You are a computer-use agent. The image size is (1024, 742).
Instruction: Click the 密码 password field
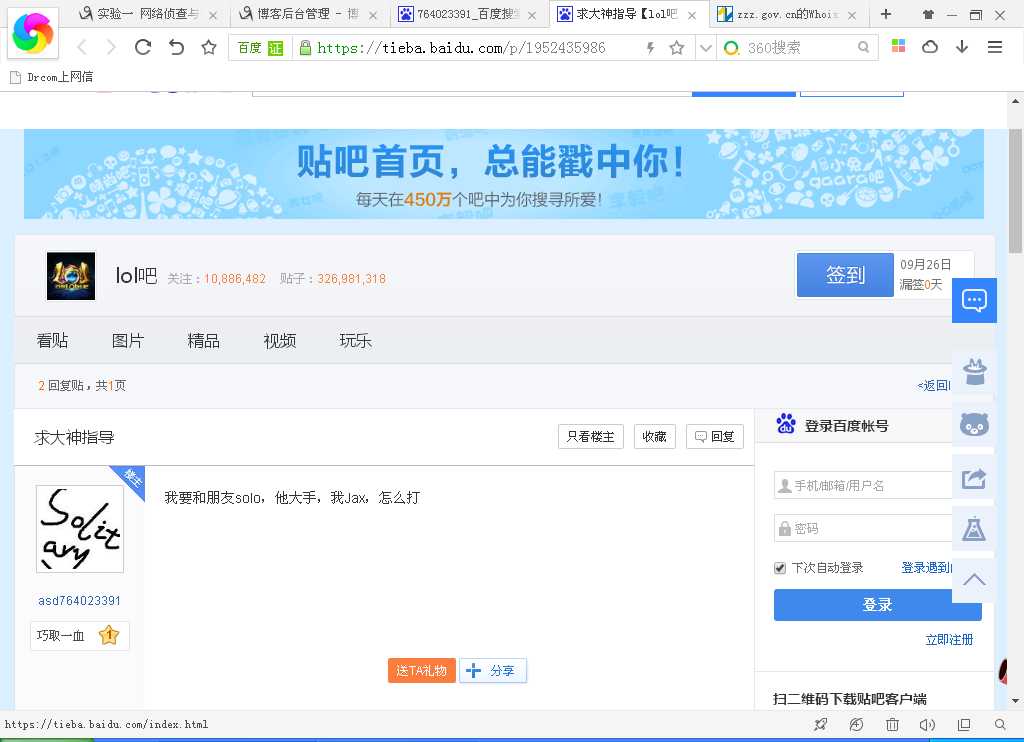[863, 528]
